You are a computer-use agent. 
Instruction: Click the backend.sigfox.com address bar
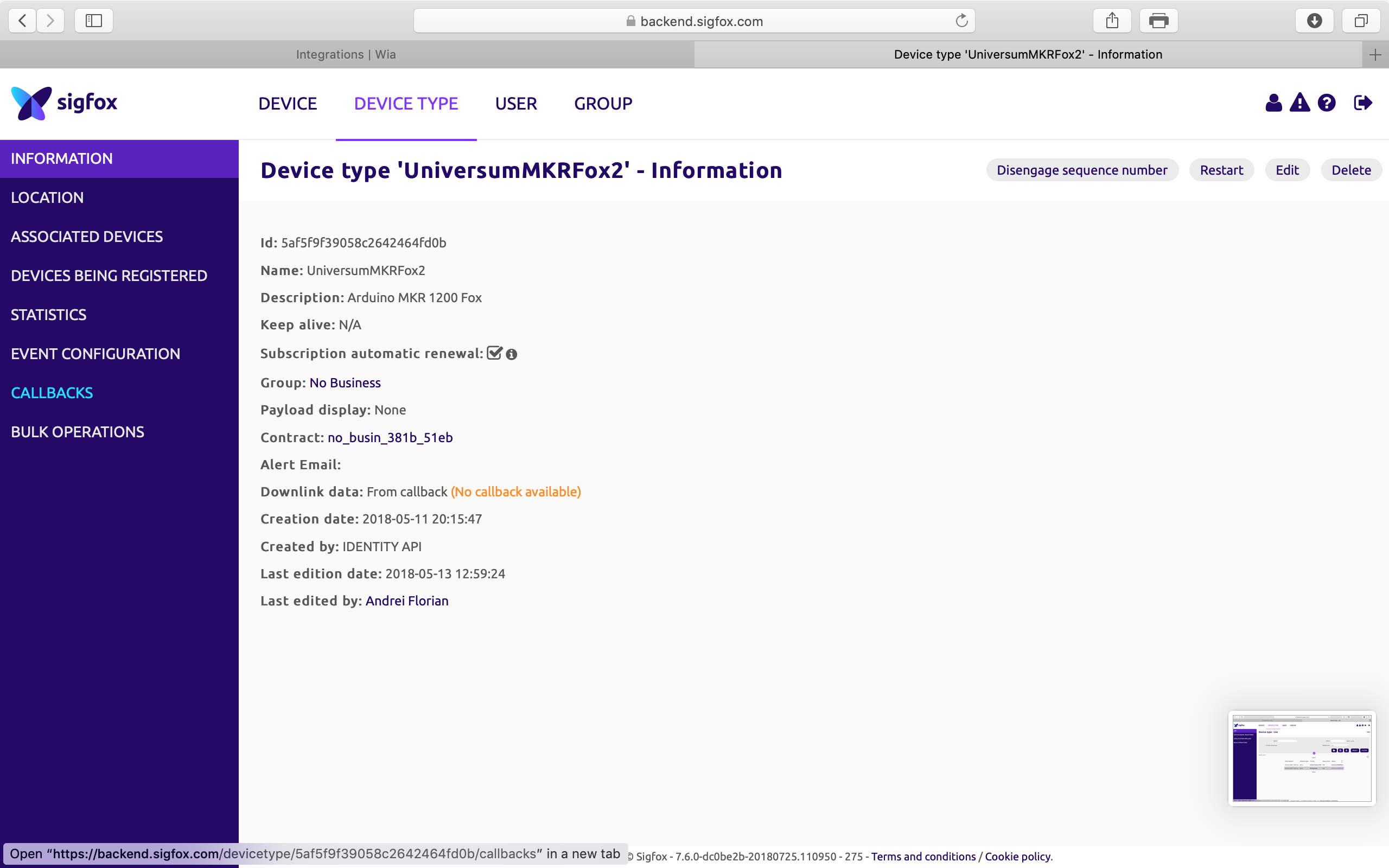tap(694, 21)
